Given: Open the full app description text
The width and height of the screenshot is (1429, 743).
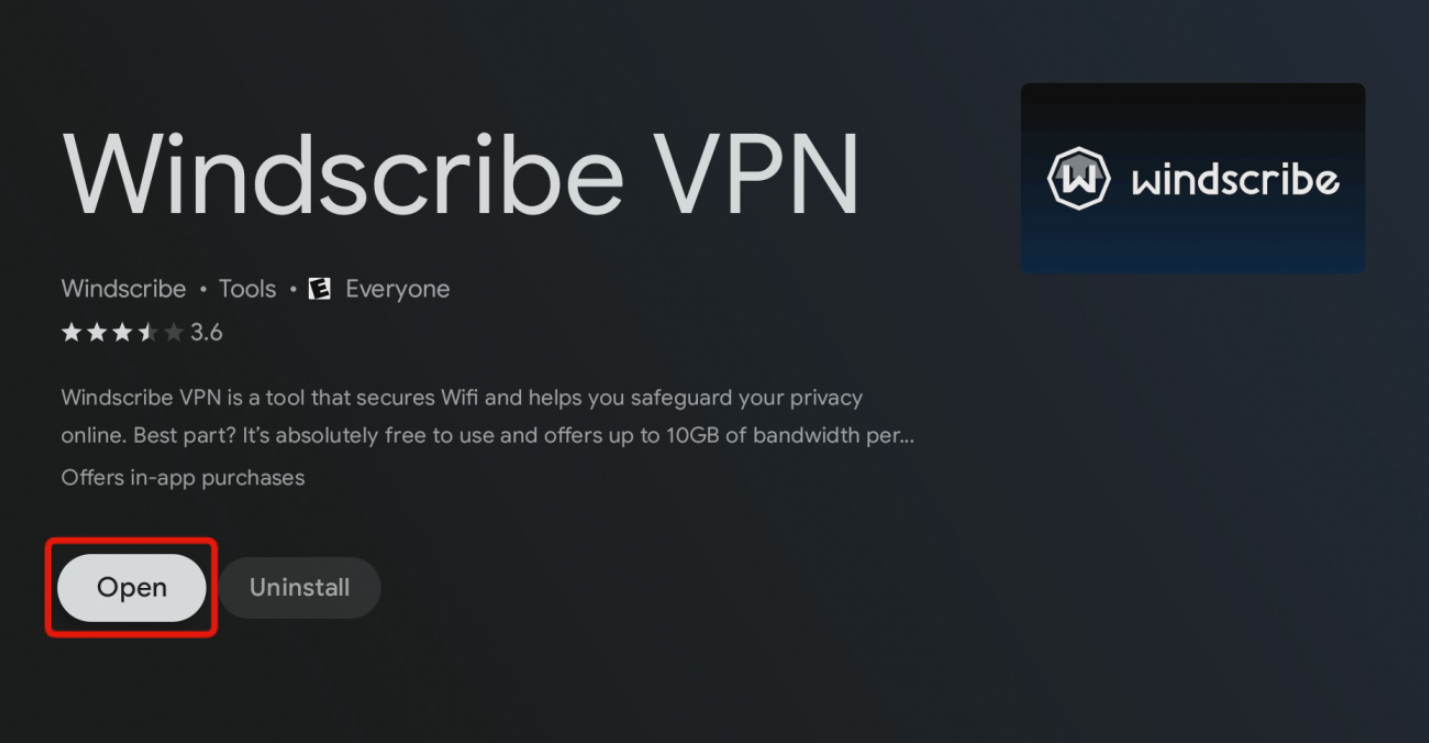Looking at the screenshot, I should pos(488,417).
